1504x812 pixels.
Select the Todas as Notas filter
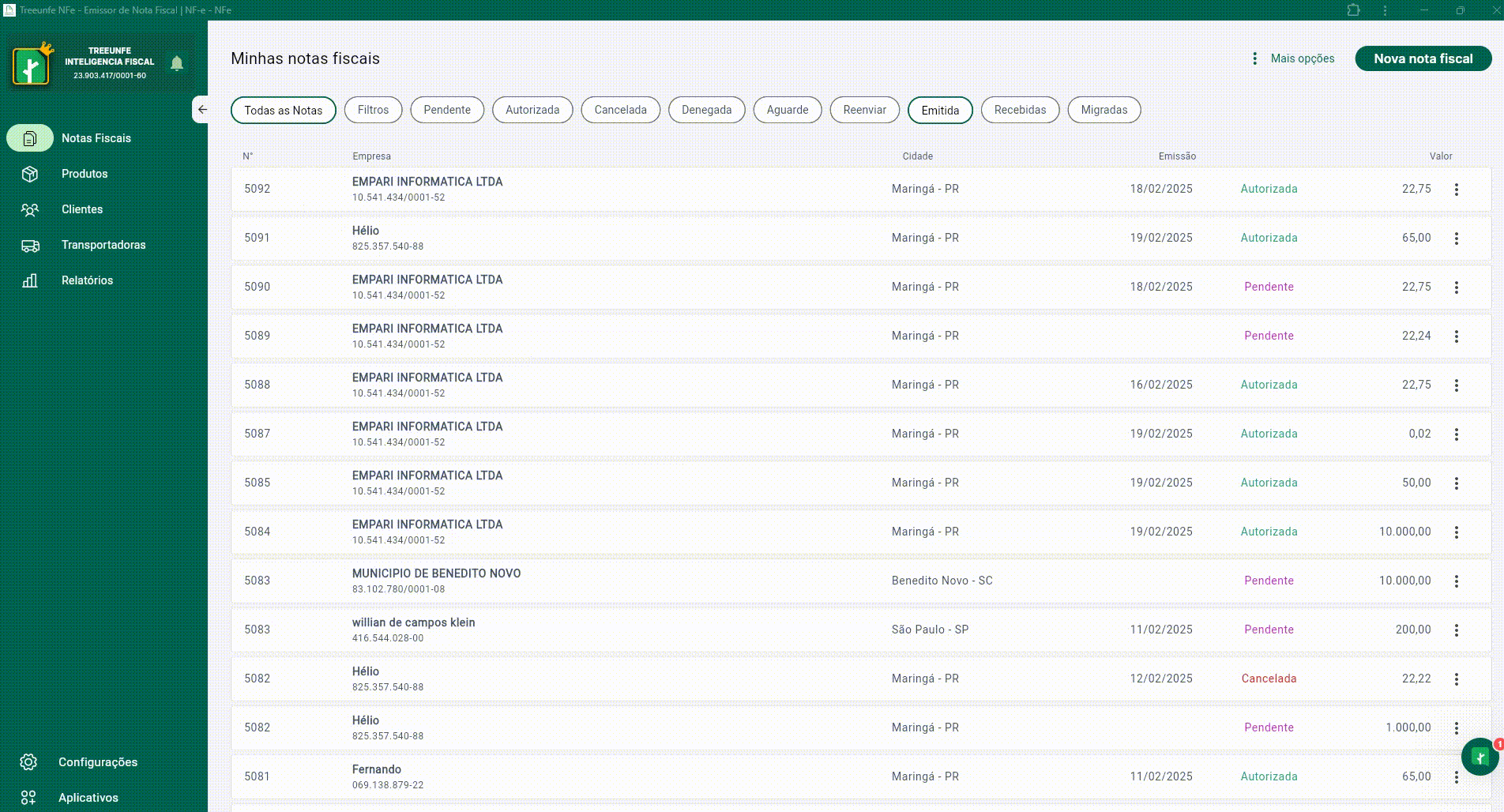click(x=283, y=111)
